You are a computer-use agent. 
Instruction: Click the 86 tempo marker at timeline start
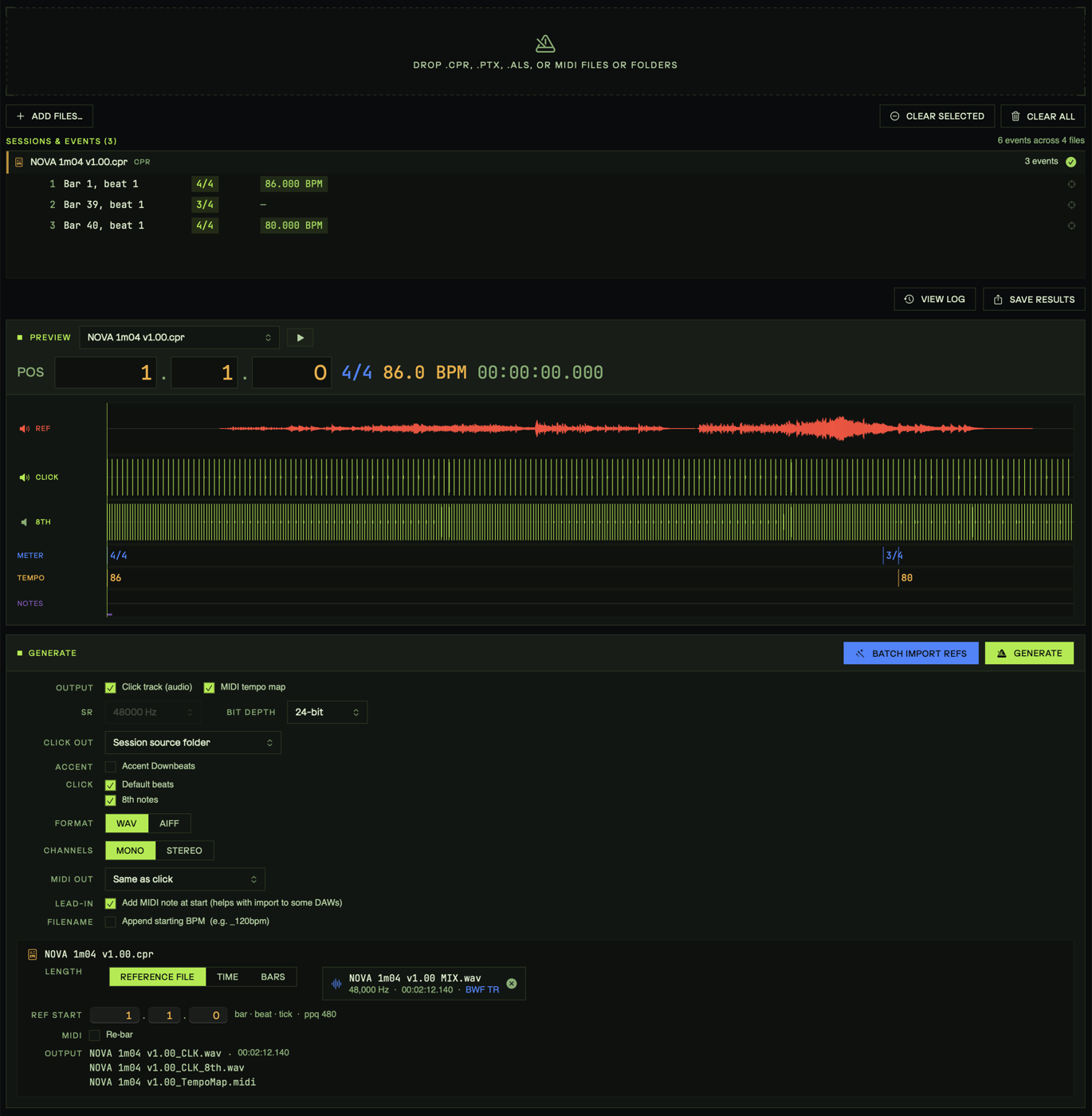116,578
